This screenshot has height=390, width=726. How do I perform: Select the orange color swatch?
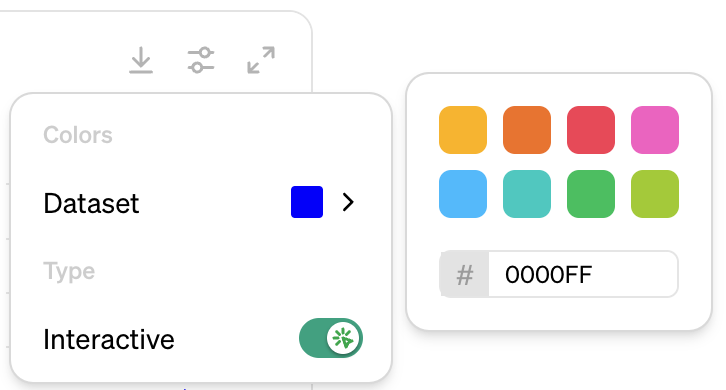point(527,130)
